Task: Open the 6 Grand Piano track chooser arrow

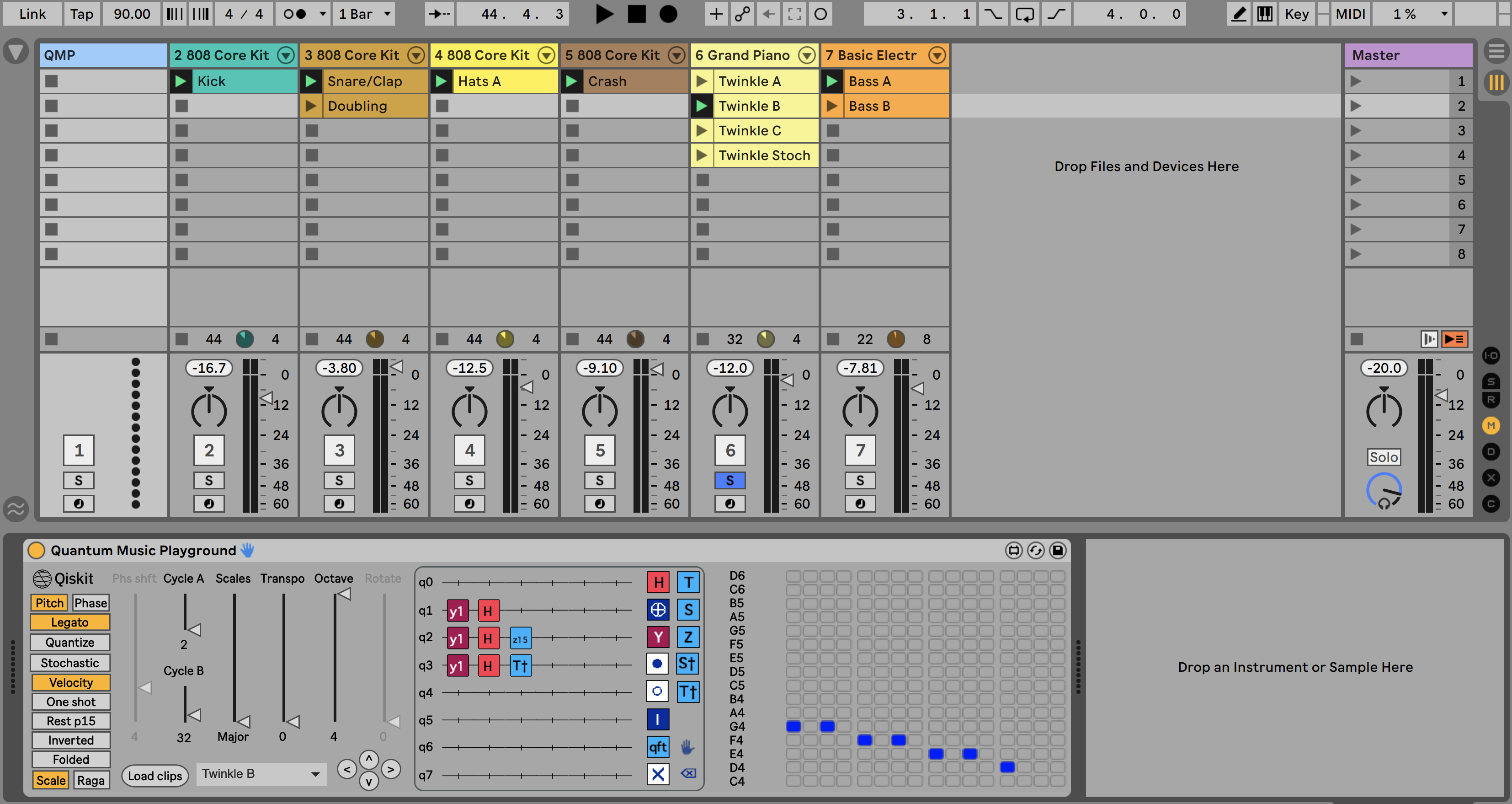Action: click(807, 55)
